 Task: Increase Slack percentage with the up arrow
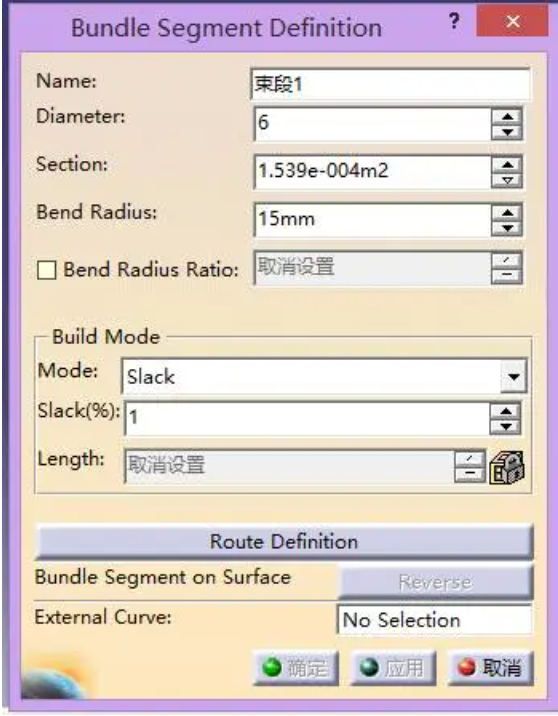pos(505,411)
